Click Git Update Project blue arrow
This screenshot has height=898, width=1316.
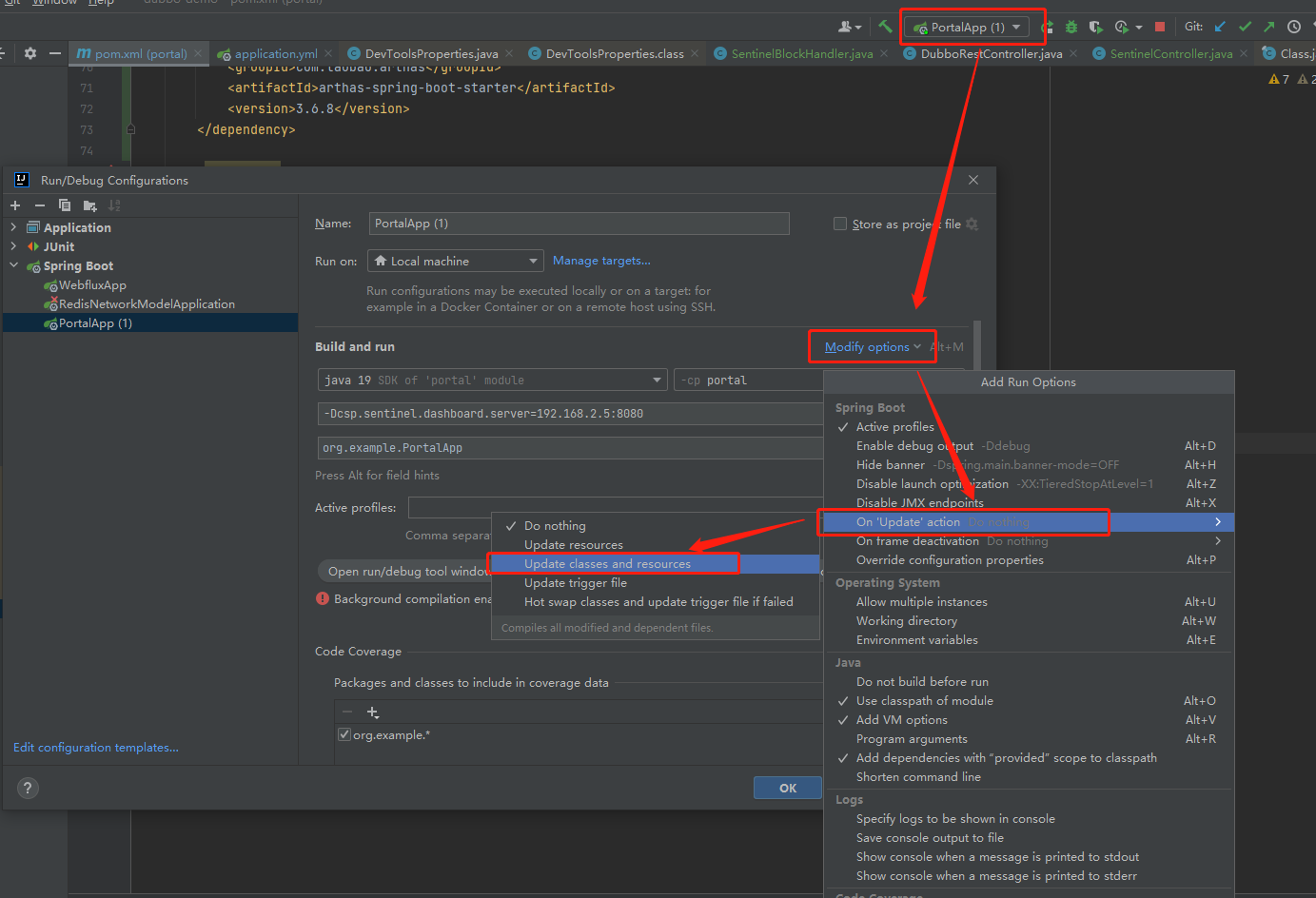tap(1221, 27)
